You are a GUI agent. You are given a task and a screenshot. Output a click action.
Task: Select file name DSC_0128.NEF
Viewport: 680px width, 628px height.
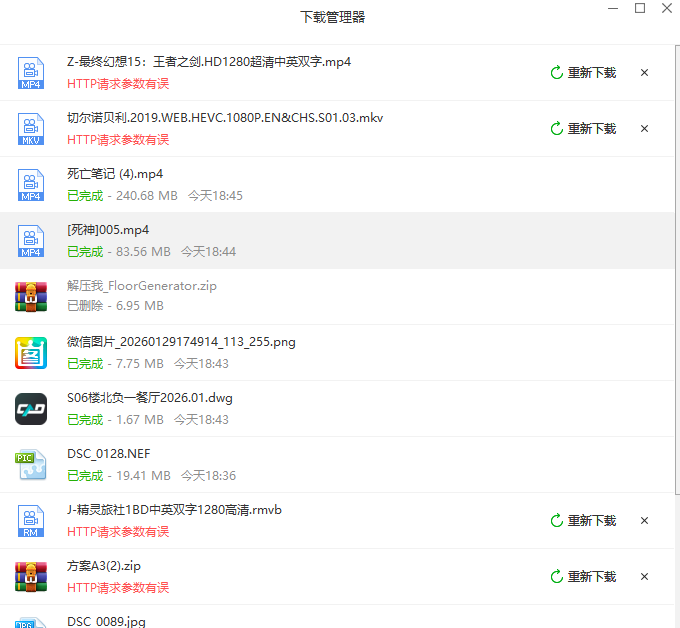[x=108, y=454]
